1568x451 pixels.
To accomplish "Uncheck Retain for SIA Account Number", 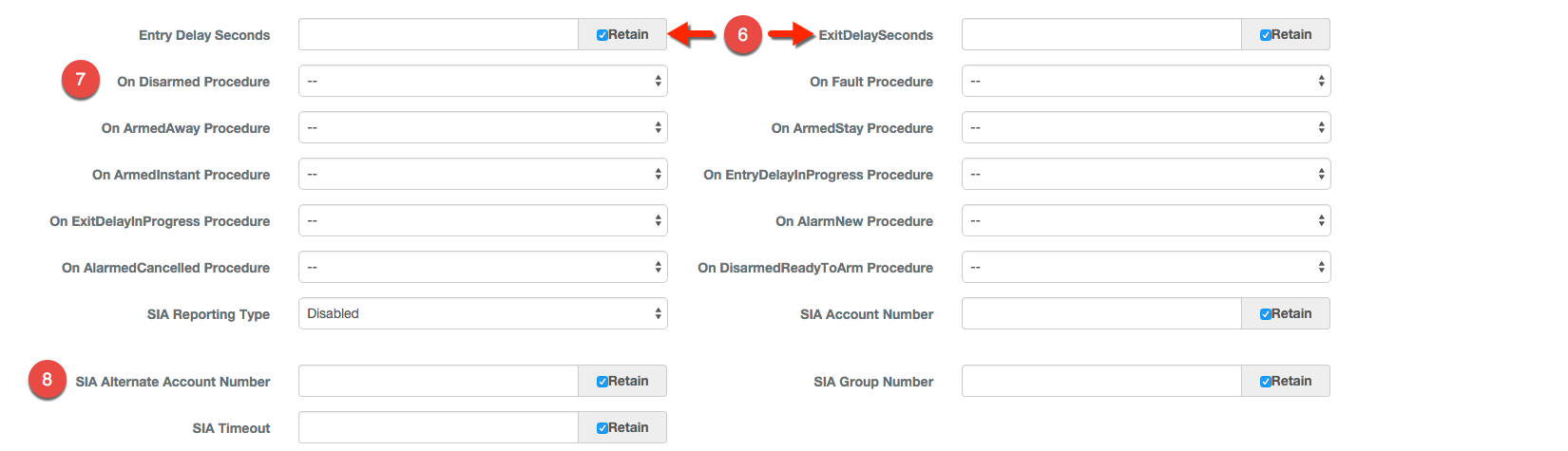I will click(x=1266, y=314).
